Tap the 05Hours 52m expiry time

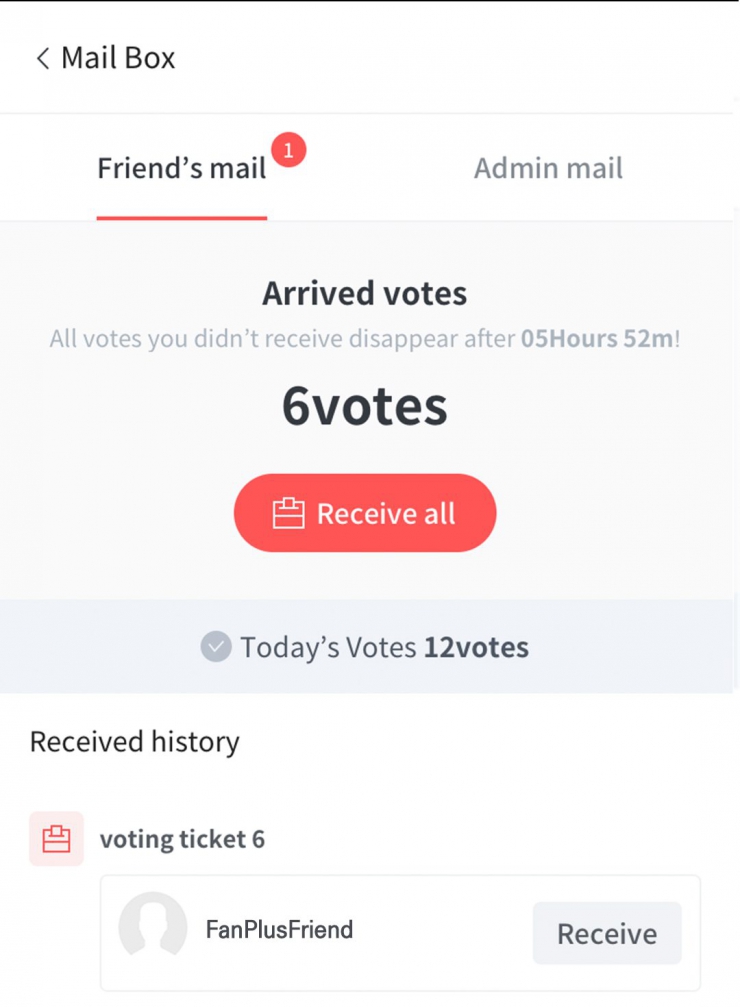click(597, 338)
